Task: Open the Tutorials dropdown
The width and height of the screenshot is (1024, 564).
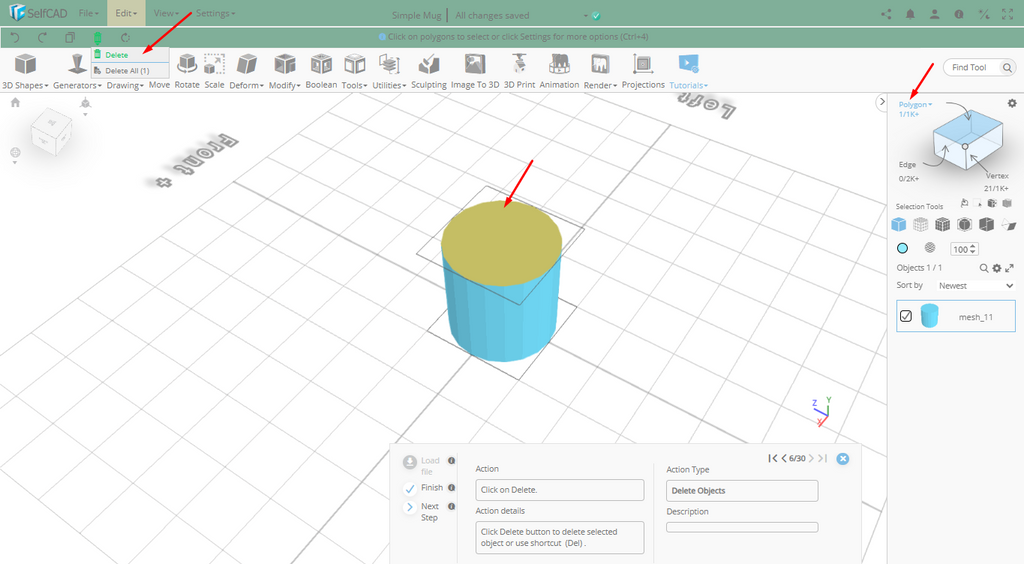Action: [x=688, y=72]
